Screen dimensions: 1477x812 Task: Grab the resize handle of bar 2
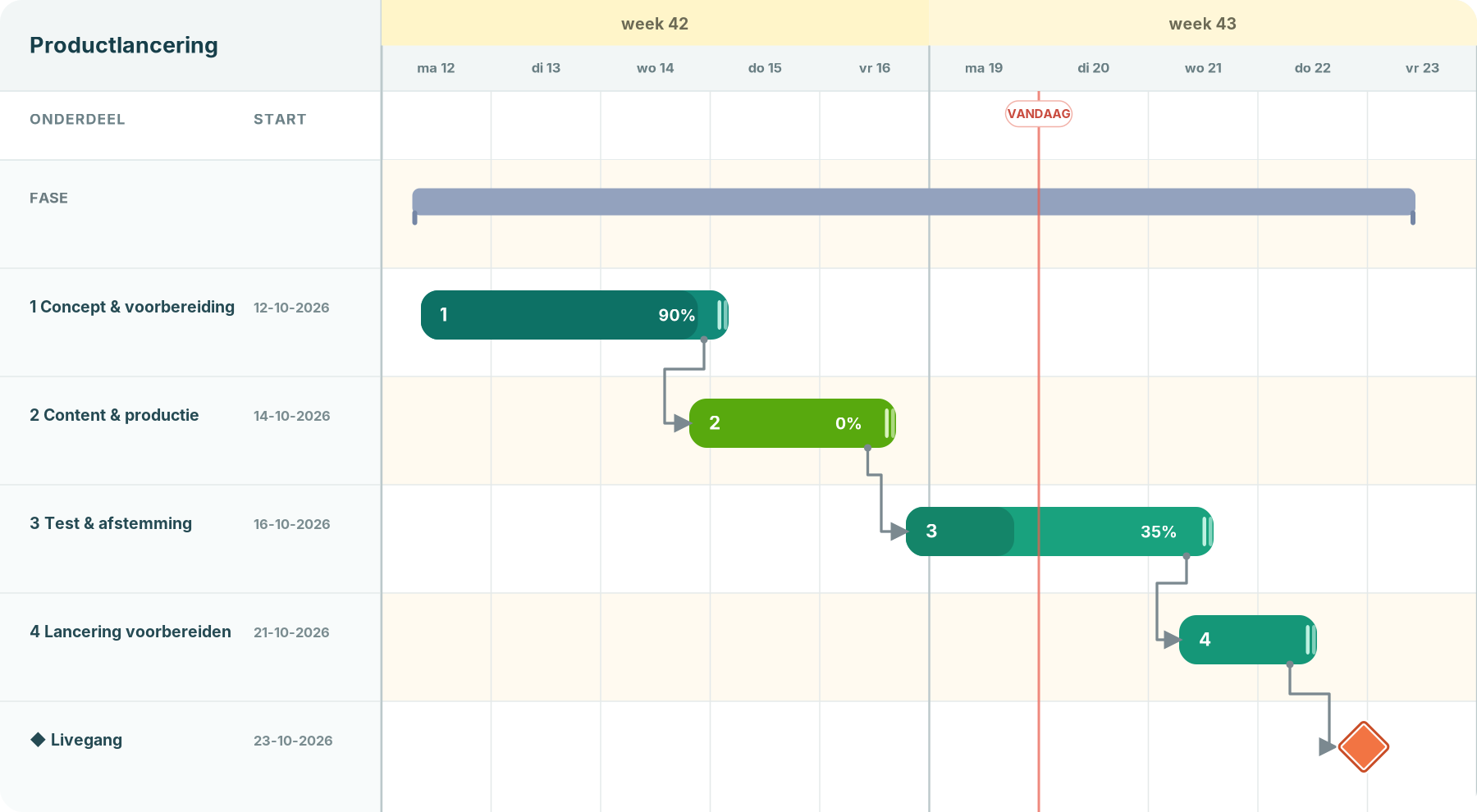click(x=889, y=423)
